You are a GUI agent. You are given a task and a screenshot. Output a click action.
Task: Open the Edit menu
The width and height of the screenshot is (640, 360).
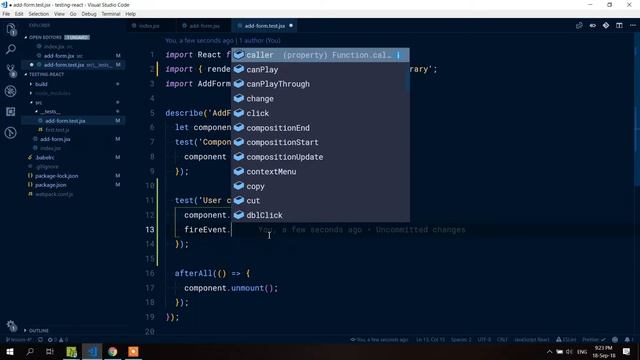coord(19,14)
